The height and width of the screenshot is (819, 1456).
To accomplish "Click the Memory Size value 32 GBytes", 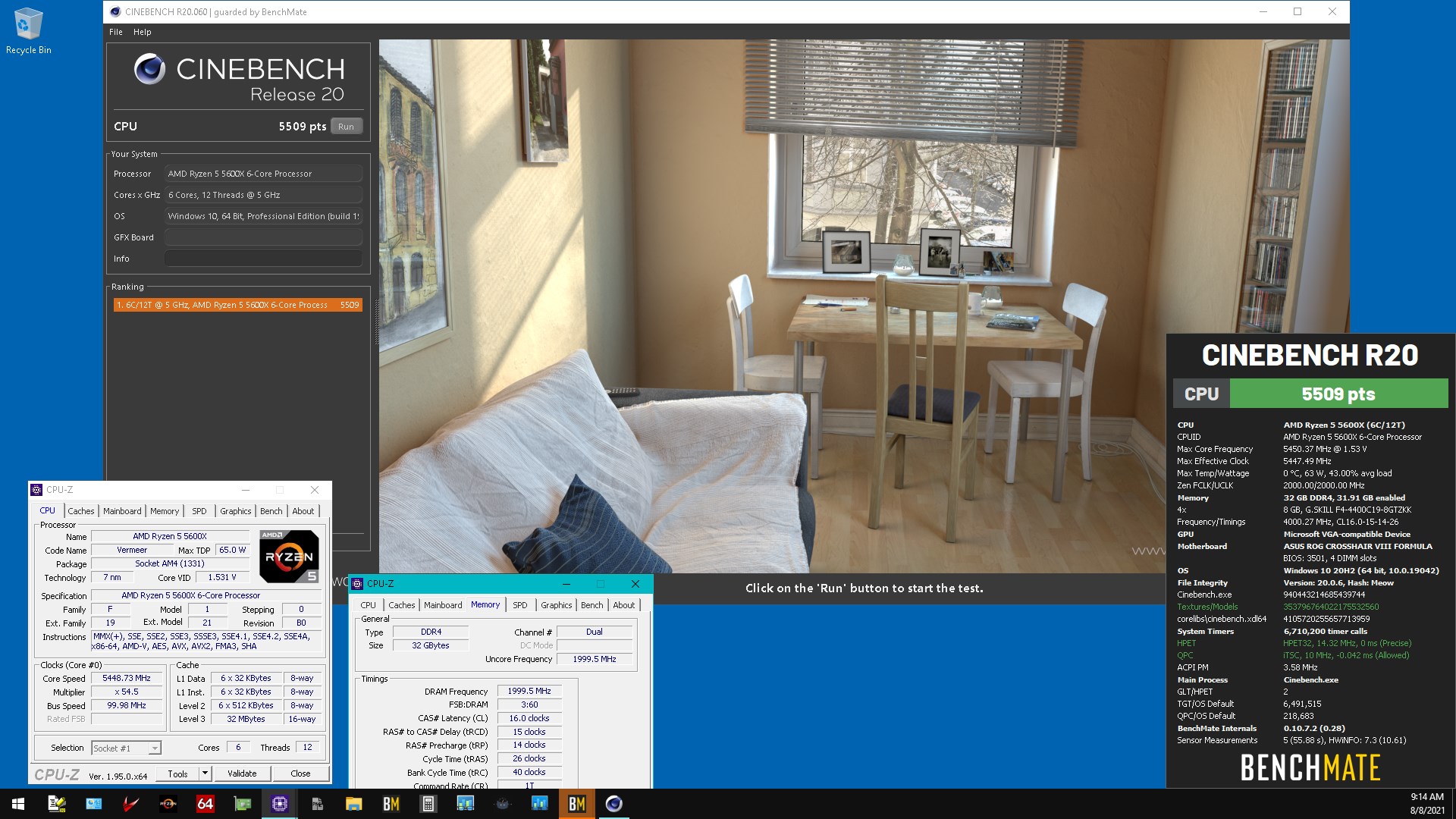I will 431,646.
